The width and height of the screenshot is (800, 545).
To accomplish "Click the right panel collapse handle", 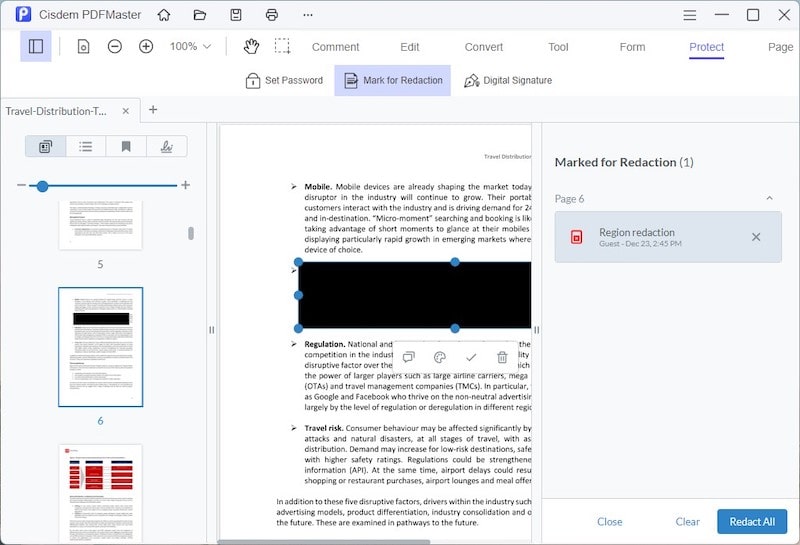I will click(x=536, y=330).
